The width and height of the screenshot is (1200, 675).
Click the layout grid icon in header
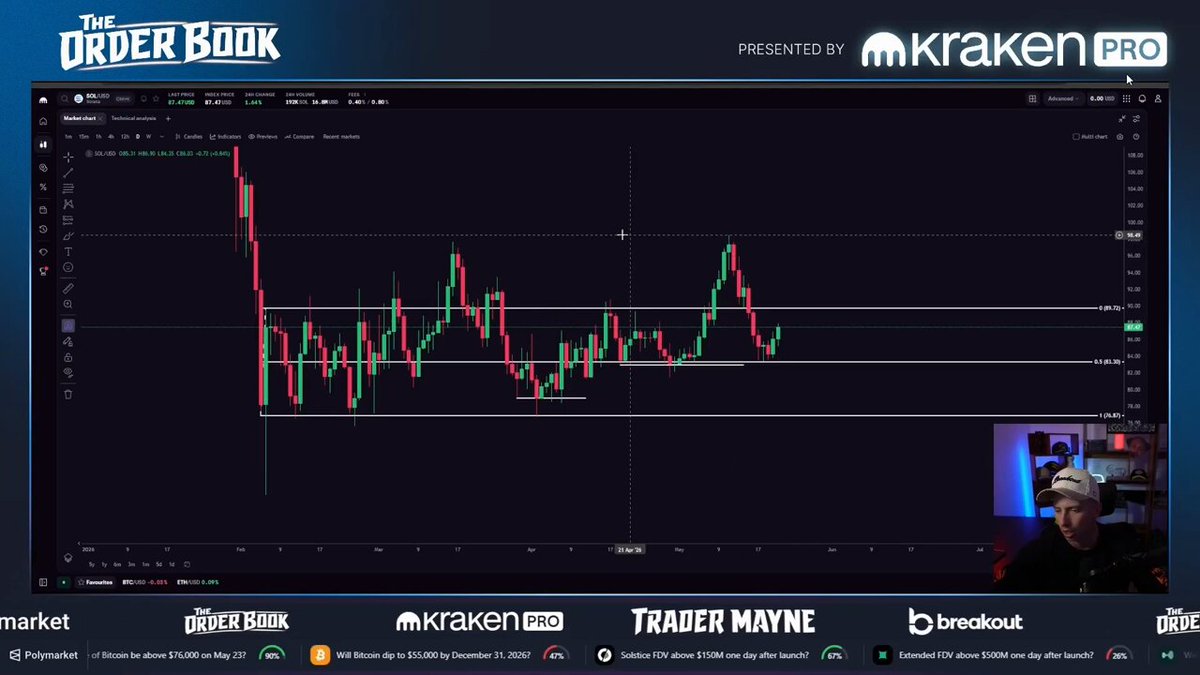pos(1032,99)
